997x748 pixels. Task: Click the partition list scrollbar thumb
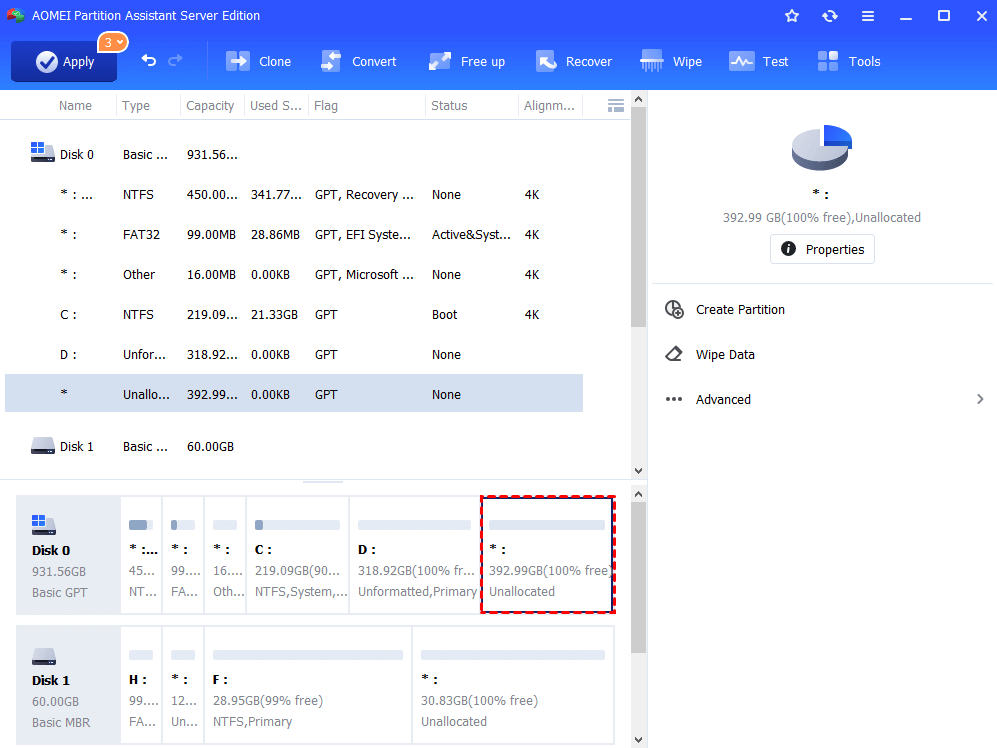[x=638, y=217]
